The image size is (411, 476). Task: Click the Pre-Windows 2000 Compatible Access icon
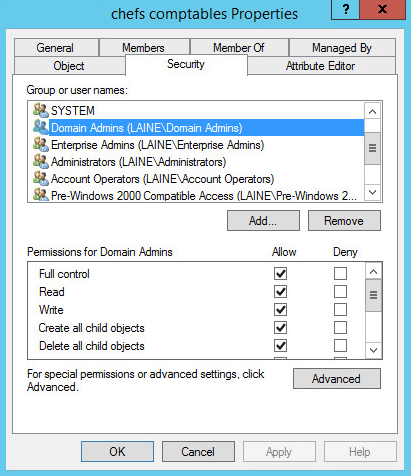coord(41,195)
